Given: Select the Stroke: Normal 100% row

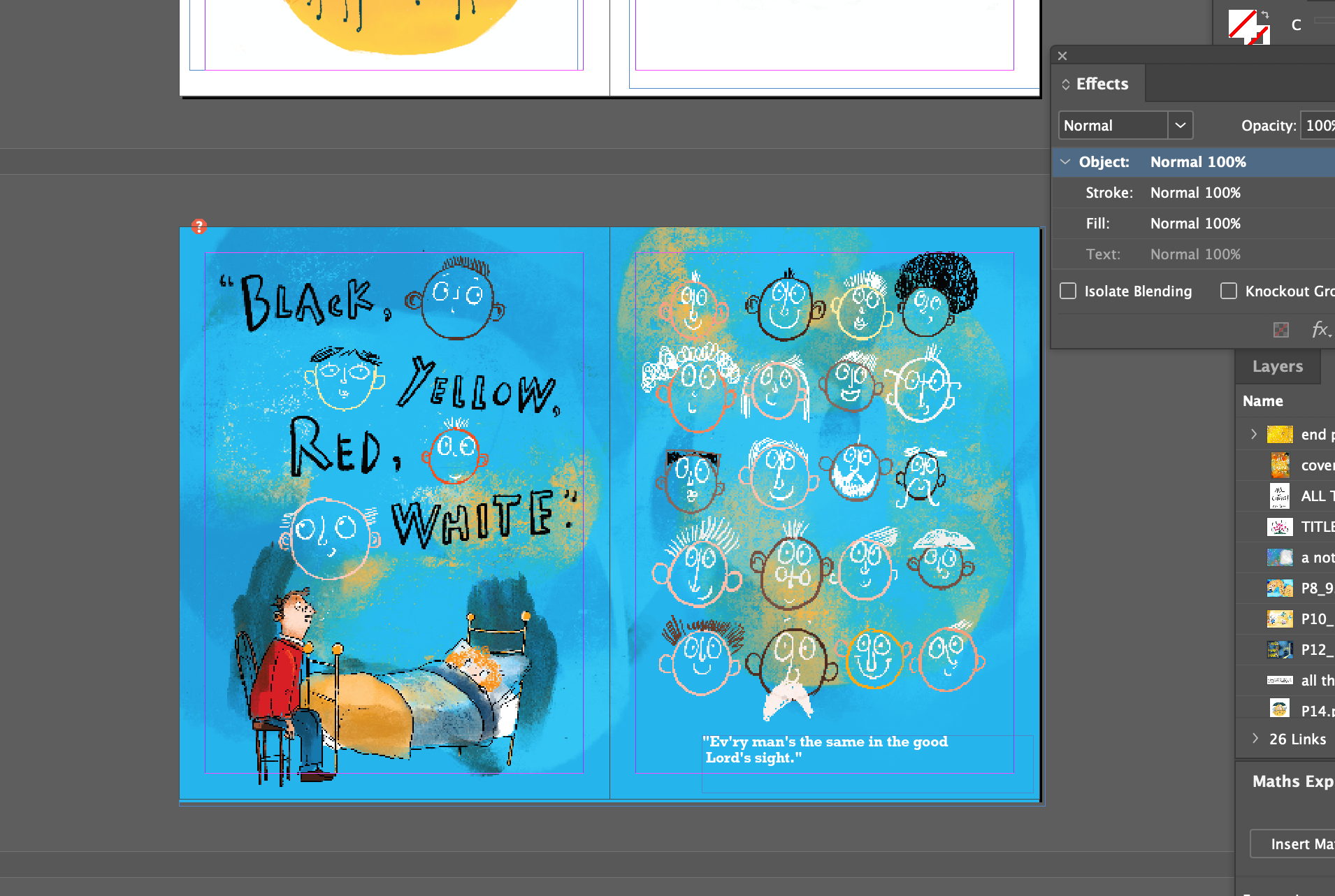Looking at the screenshot, I should click(1194, 193).
